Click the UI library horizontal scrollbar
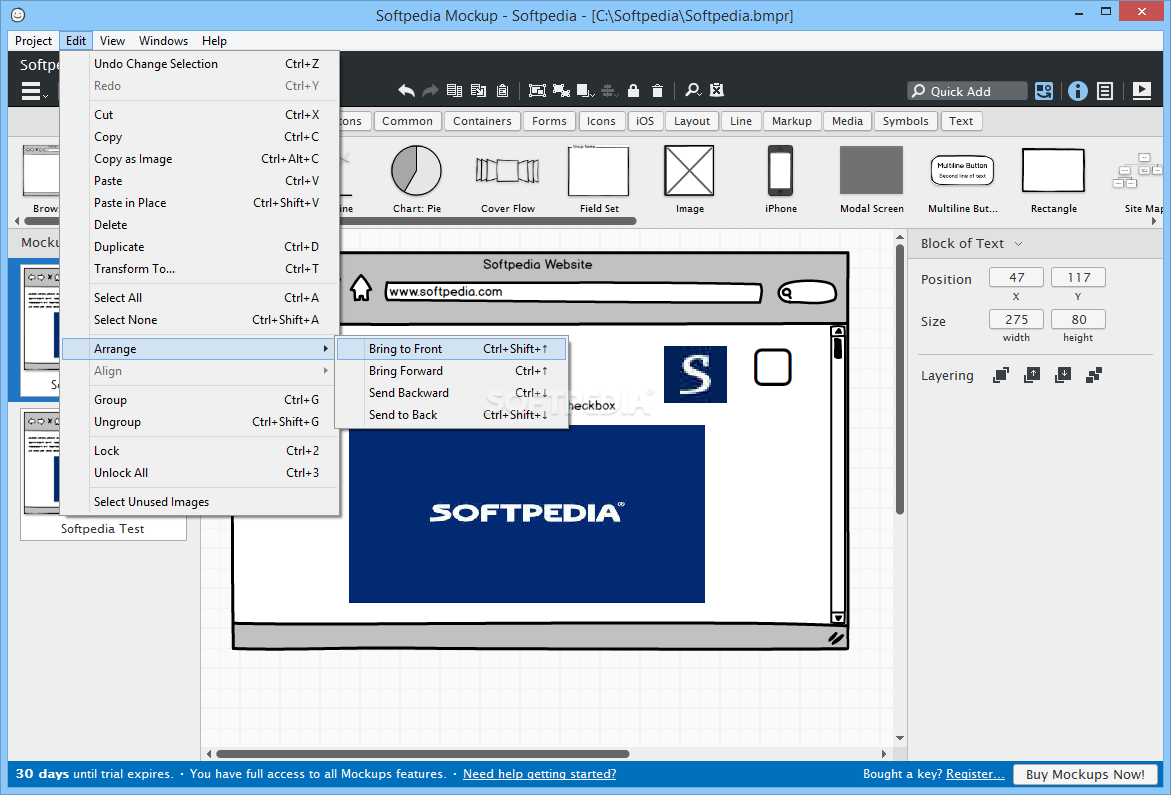 click(331, 221)
